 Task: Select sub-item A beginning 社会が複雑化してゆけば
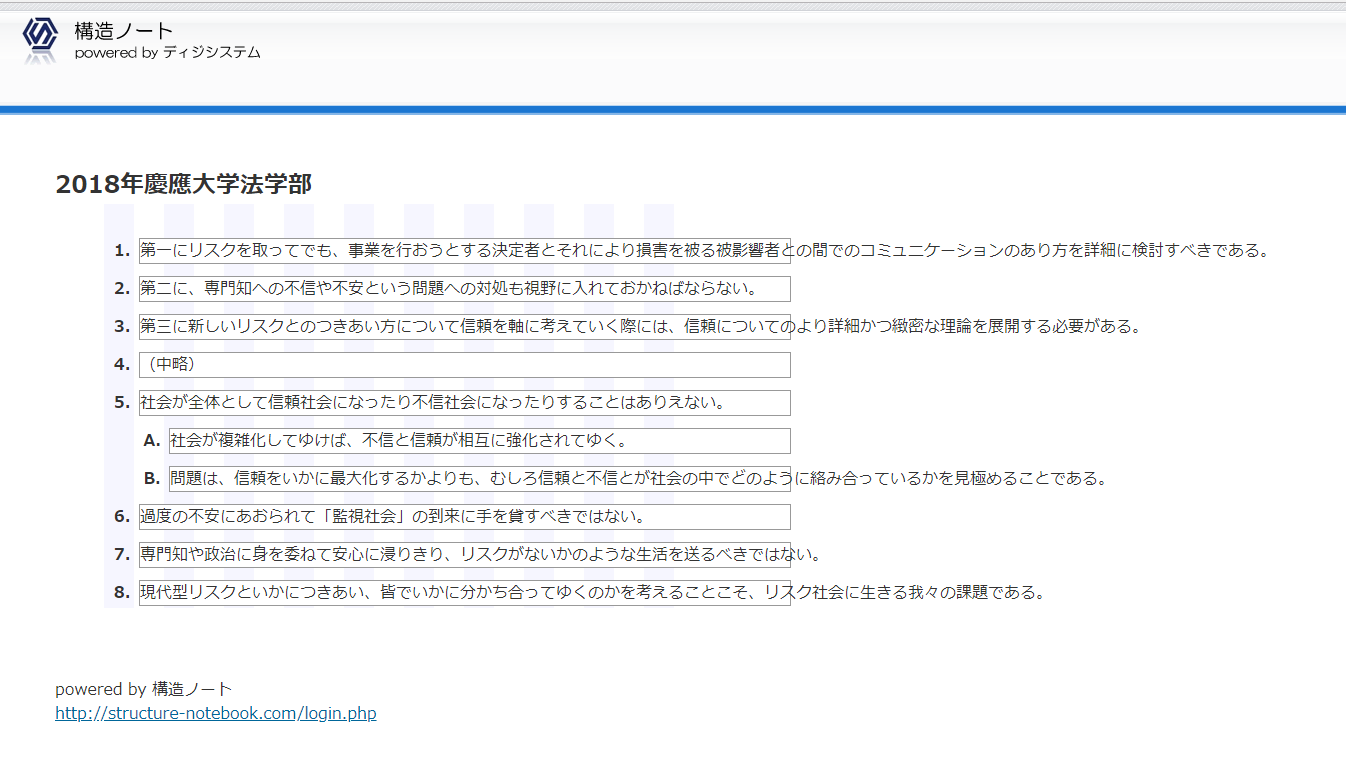click(479, 441)
